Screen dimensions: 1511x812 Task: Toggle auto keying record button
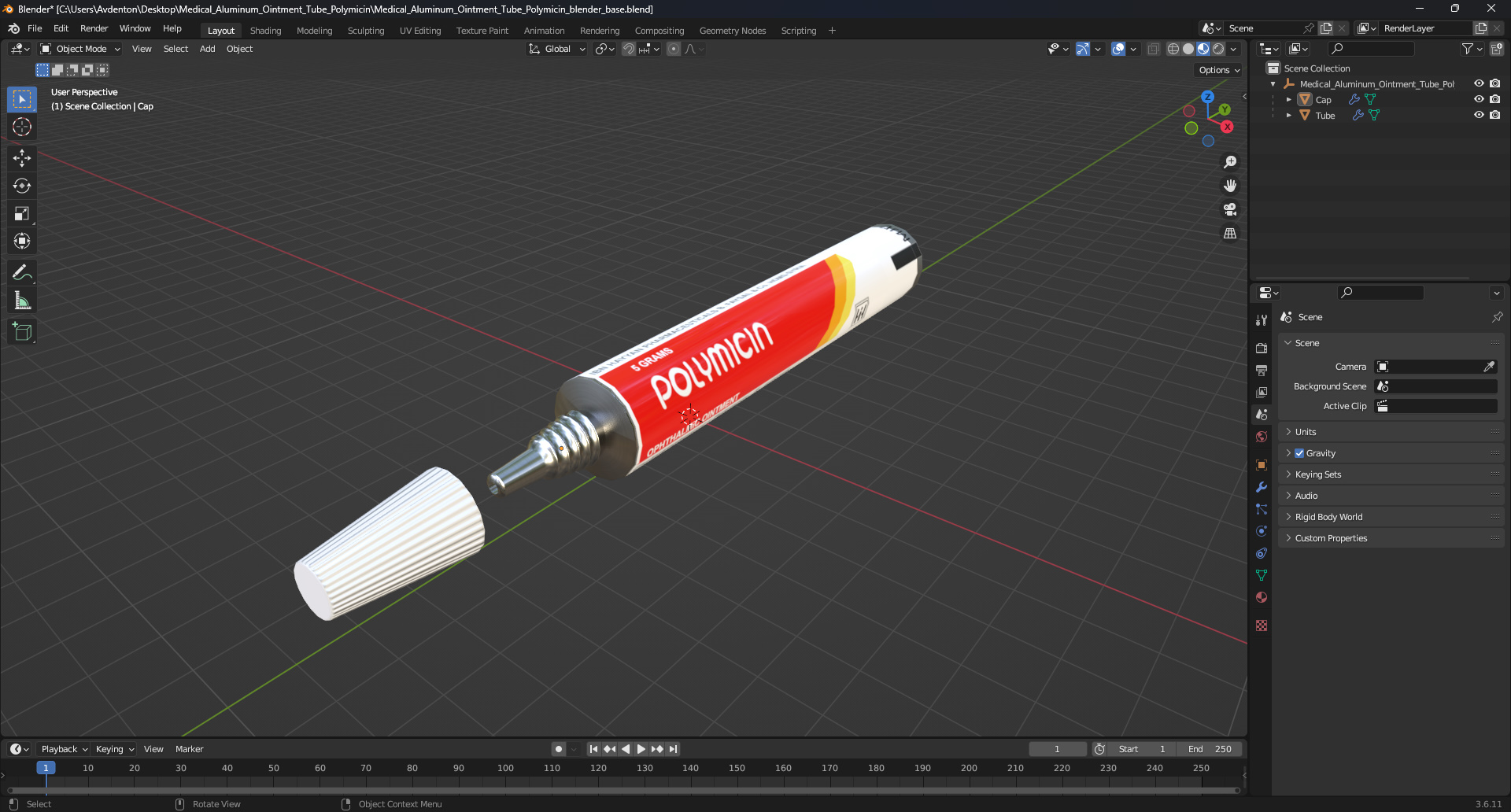pyautogui.click(x=559, y=749)
